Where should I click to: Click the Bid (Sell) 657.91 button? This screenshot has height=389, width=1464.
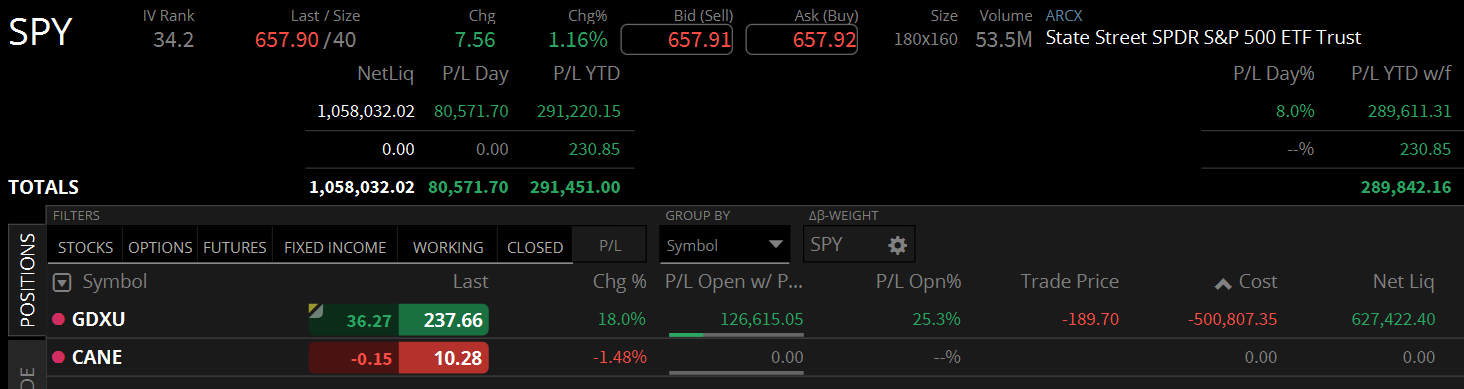coord(677,40)
